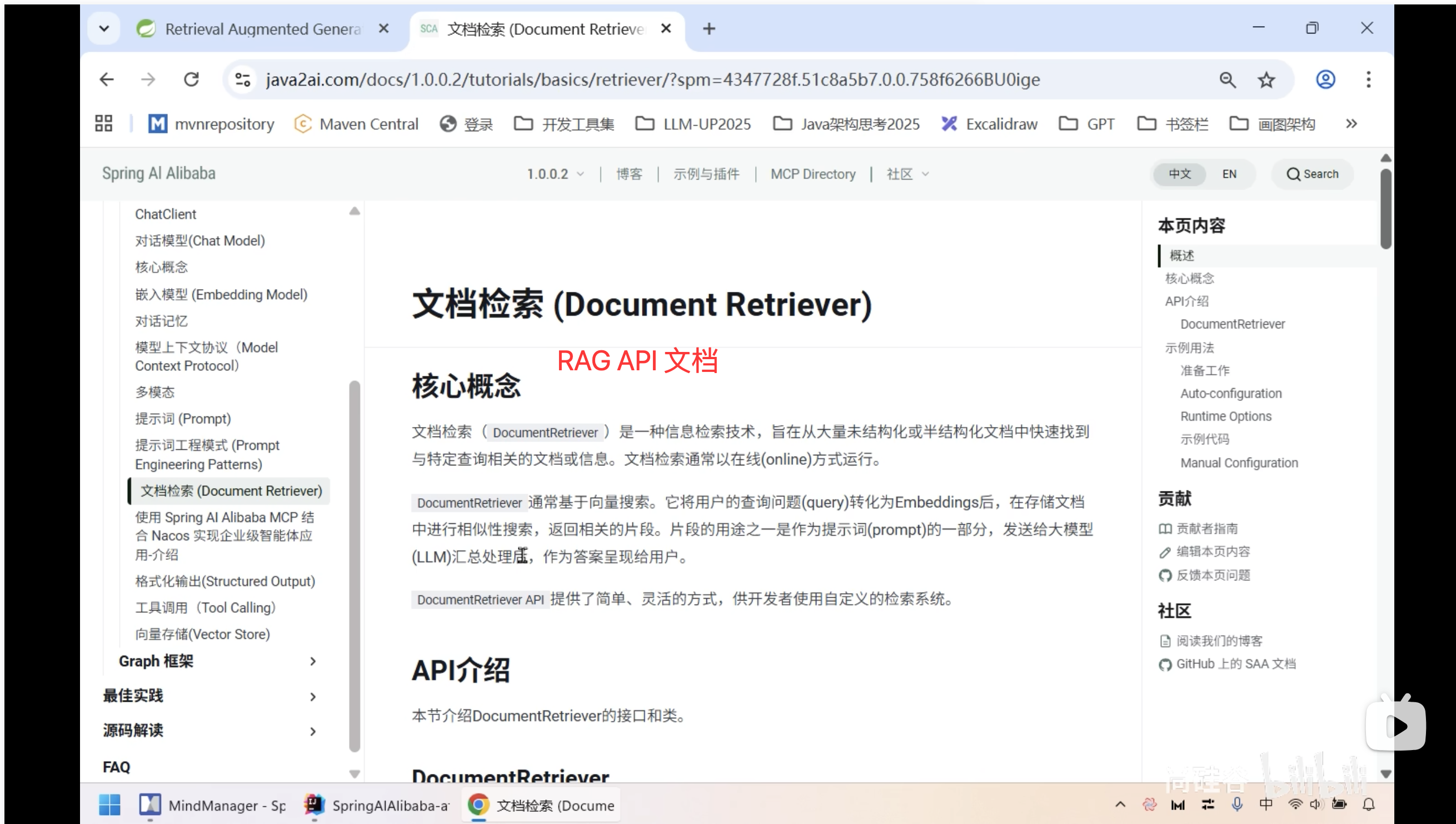Bookmark this page via the star icon
1456x824 pixels.
point(1266,80)
